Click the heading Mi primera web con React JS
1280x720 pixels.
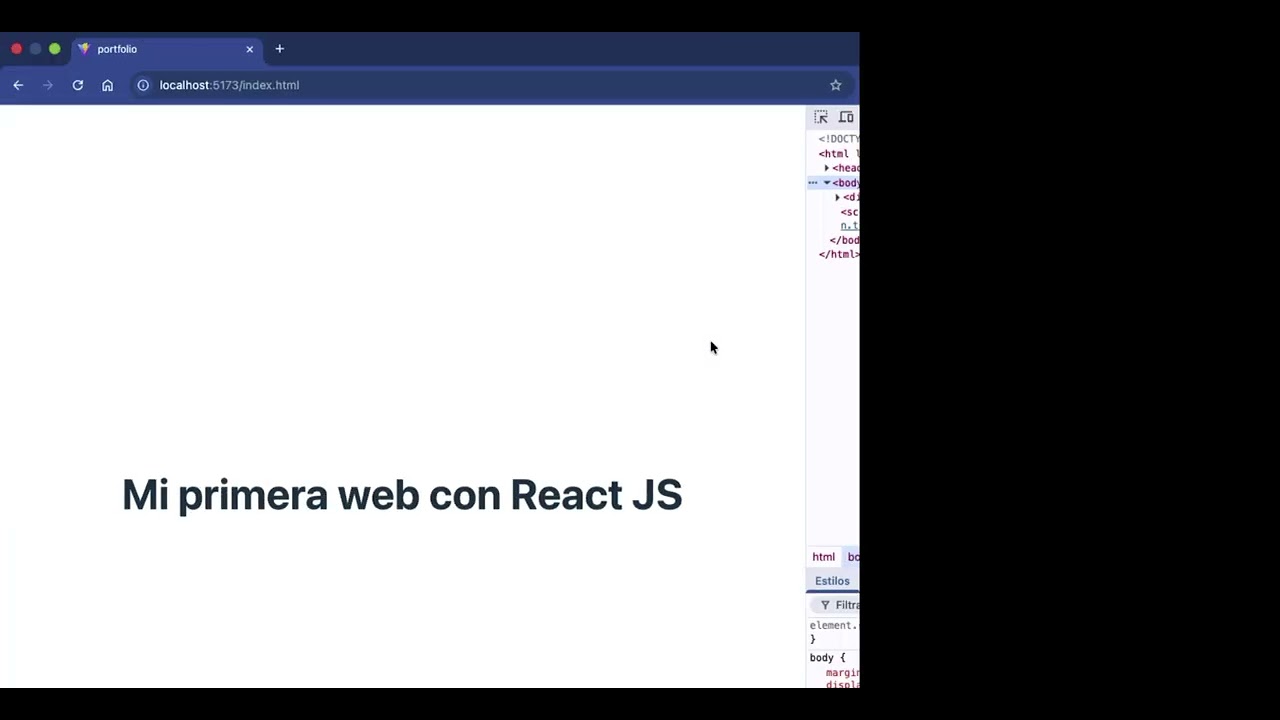(x=402, y=495)
